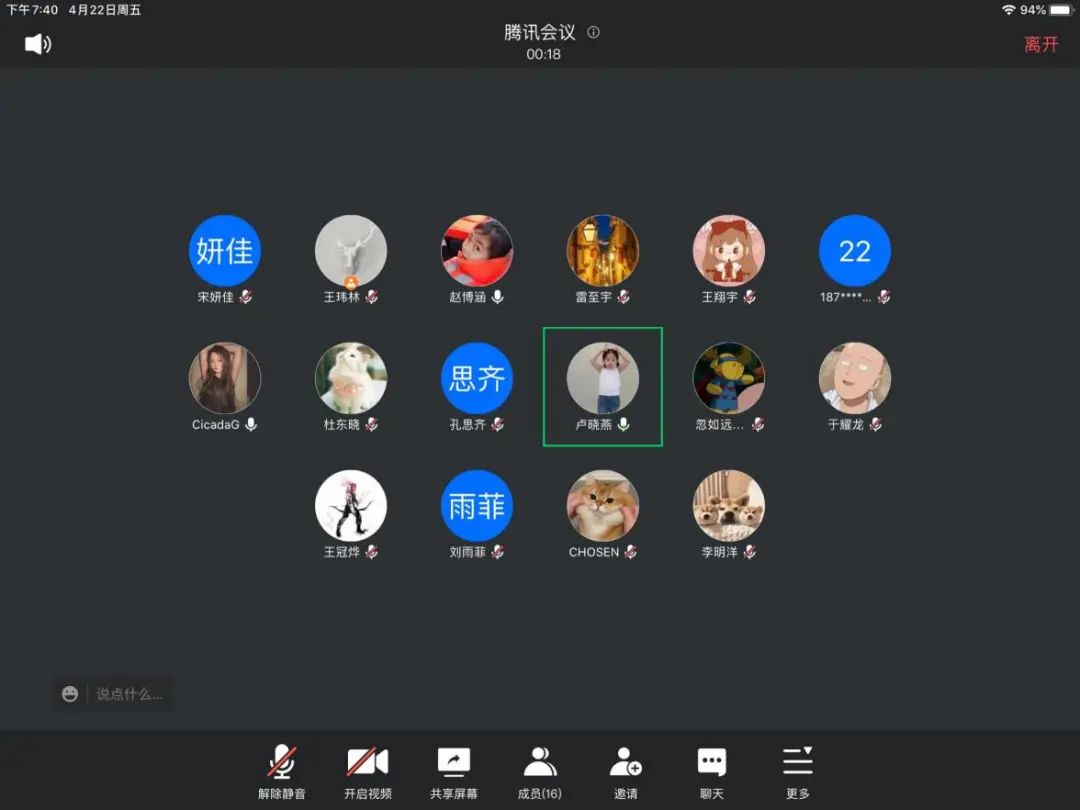Leave the meeting via 离开
Image resolution: width=1080 pixels, height=810 pixels.
point(1041,44)
